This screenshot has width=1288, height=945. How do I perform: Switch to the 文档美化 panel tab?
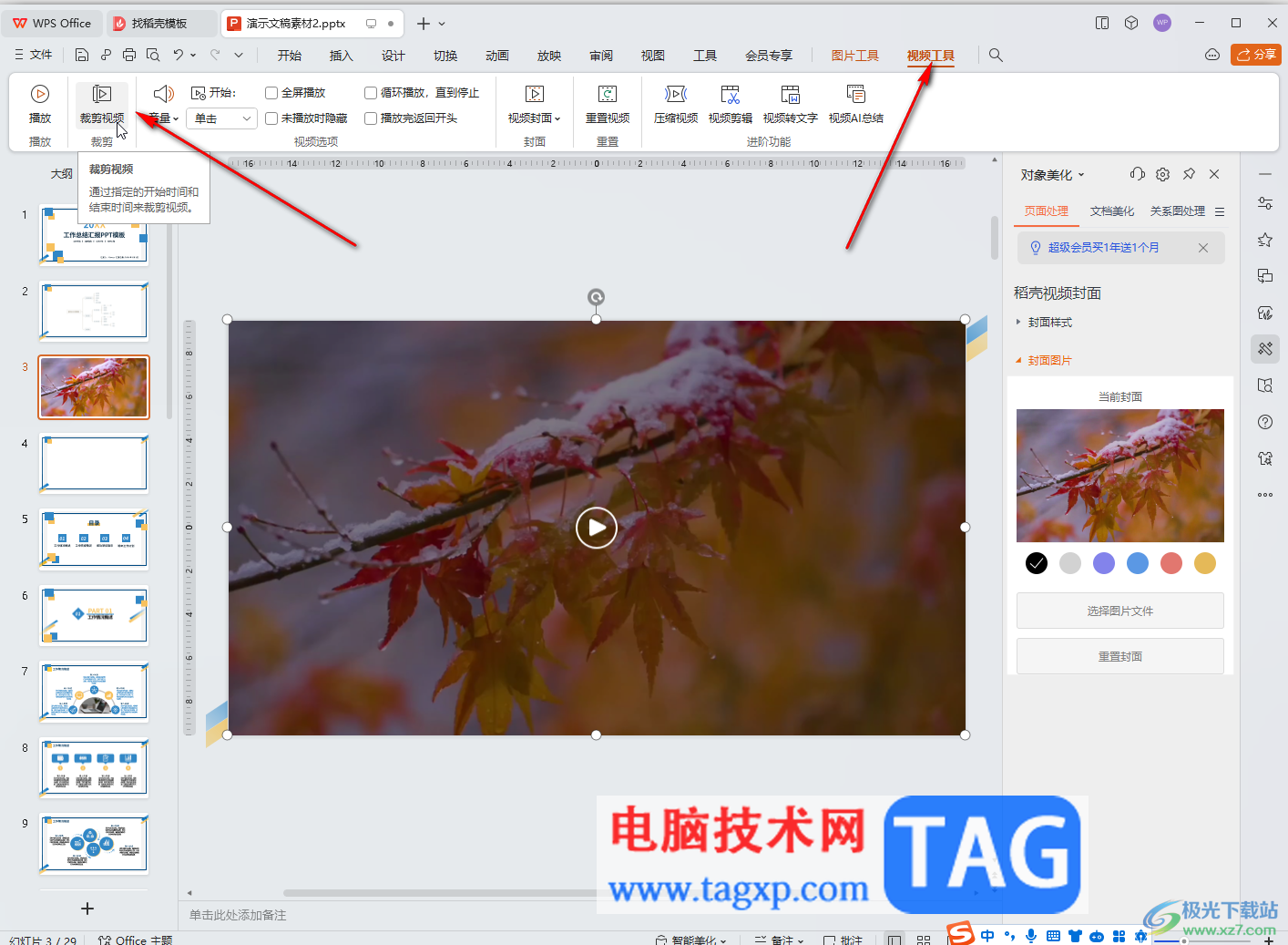point(1112,211)
